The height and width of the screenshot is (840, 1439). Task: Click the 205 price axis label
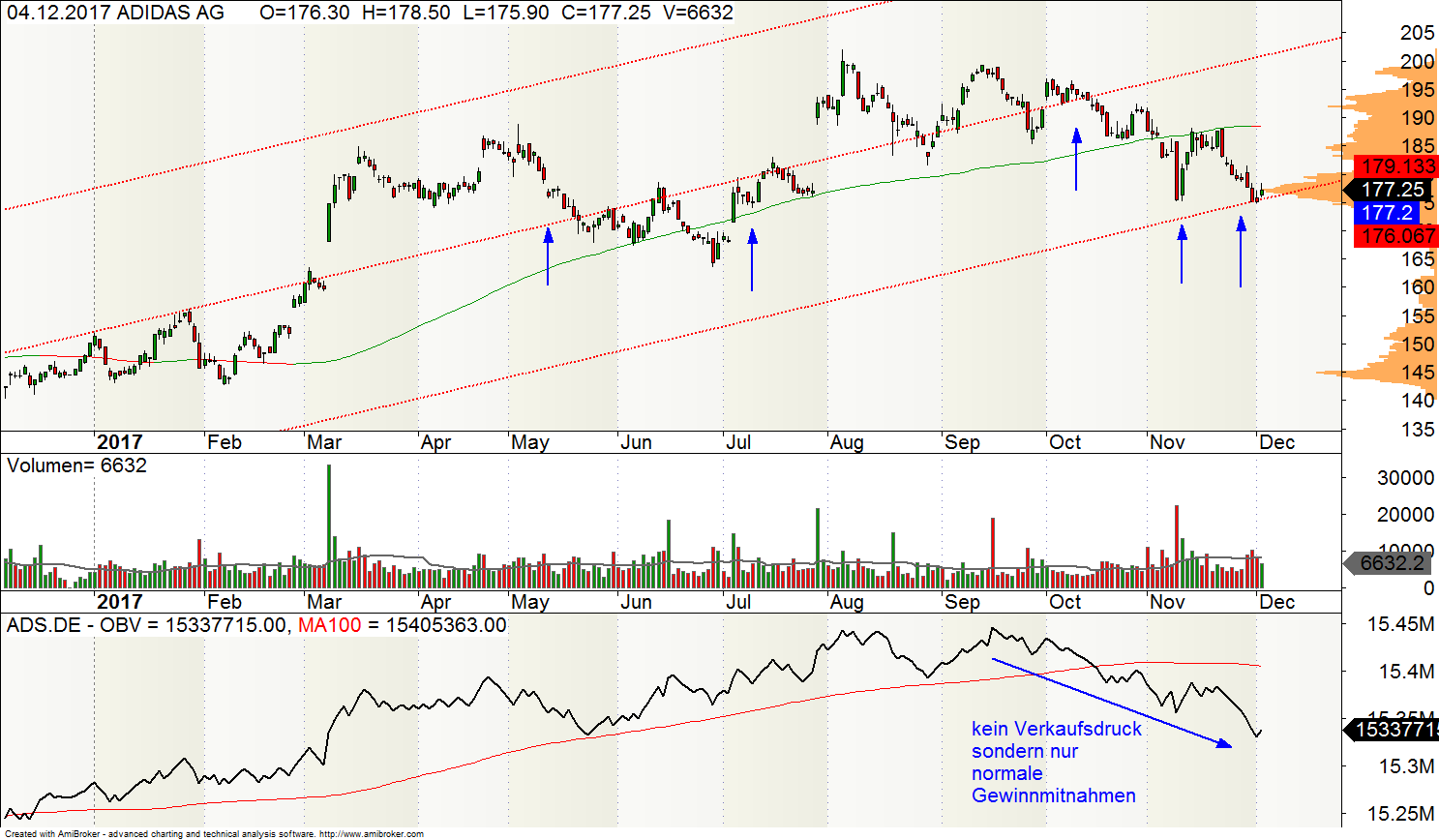point(1418,33)
